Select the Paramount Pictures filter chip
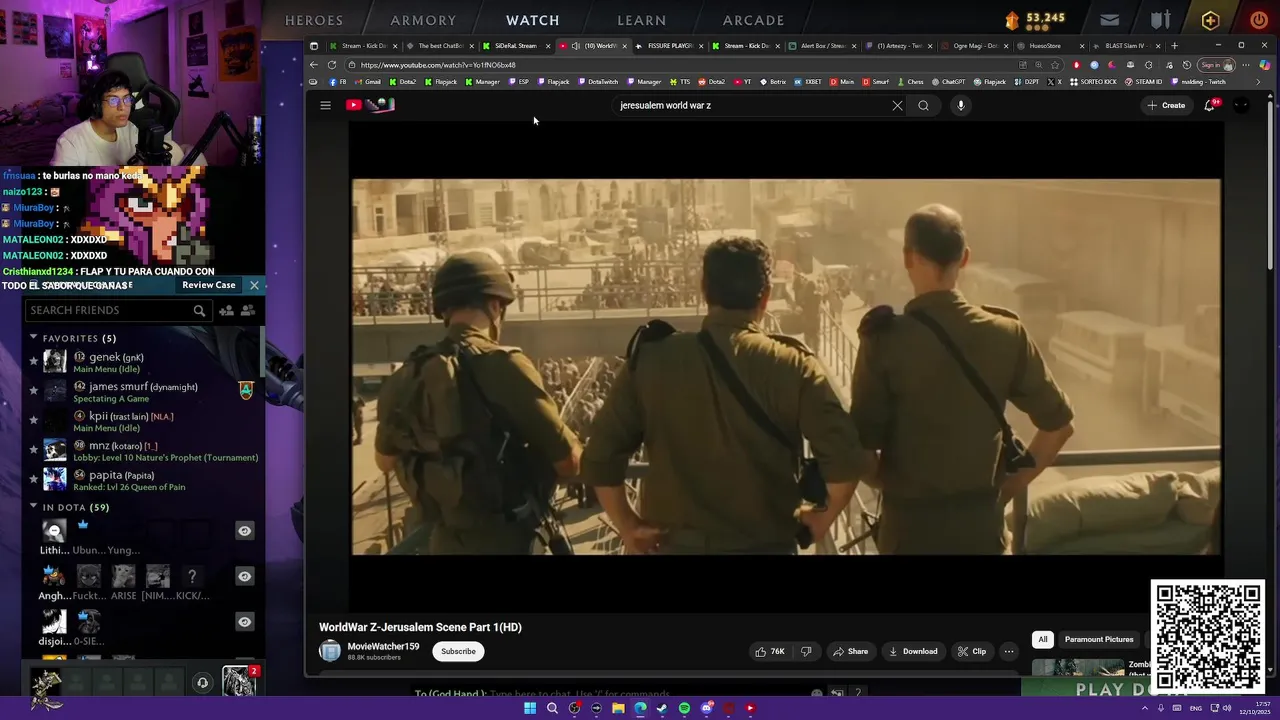This screenshot has width=1280, height=720. pos(1099,639)
